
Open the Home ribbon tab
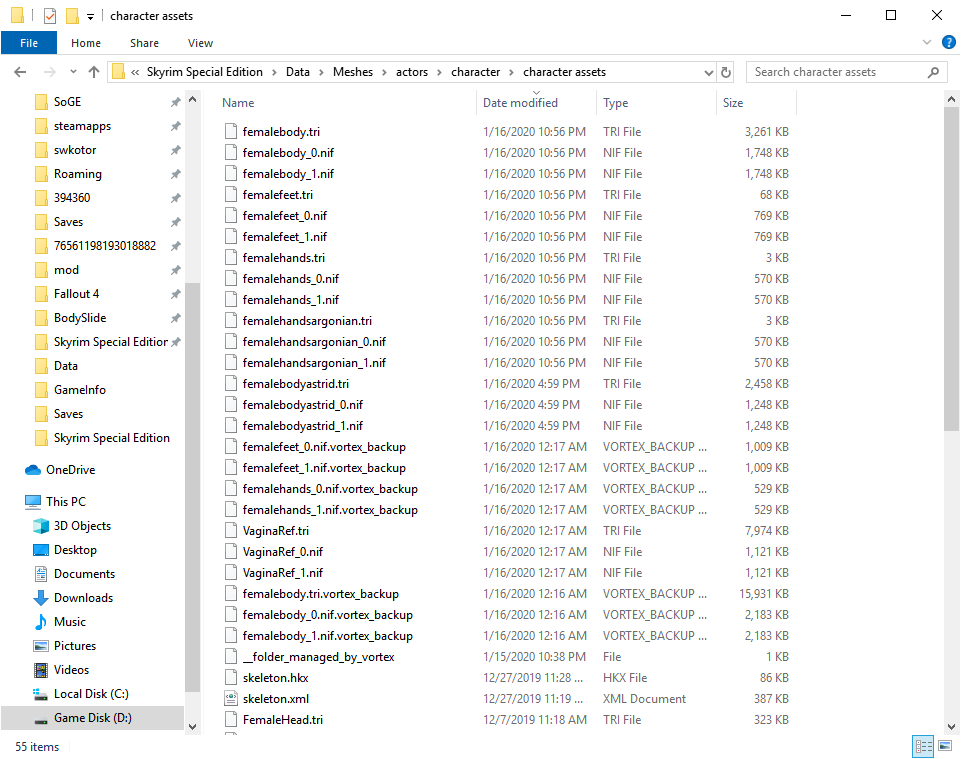coord(86,43)
